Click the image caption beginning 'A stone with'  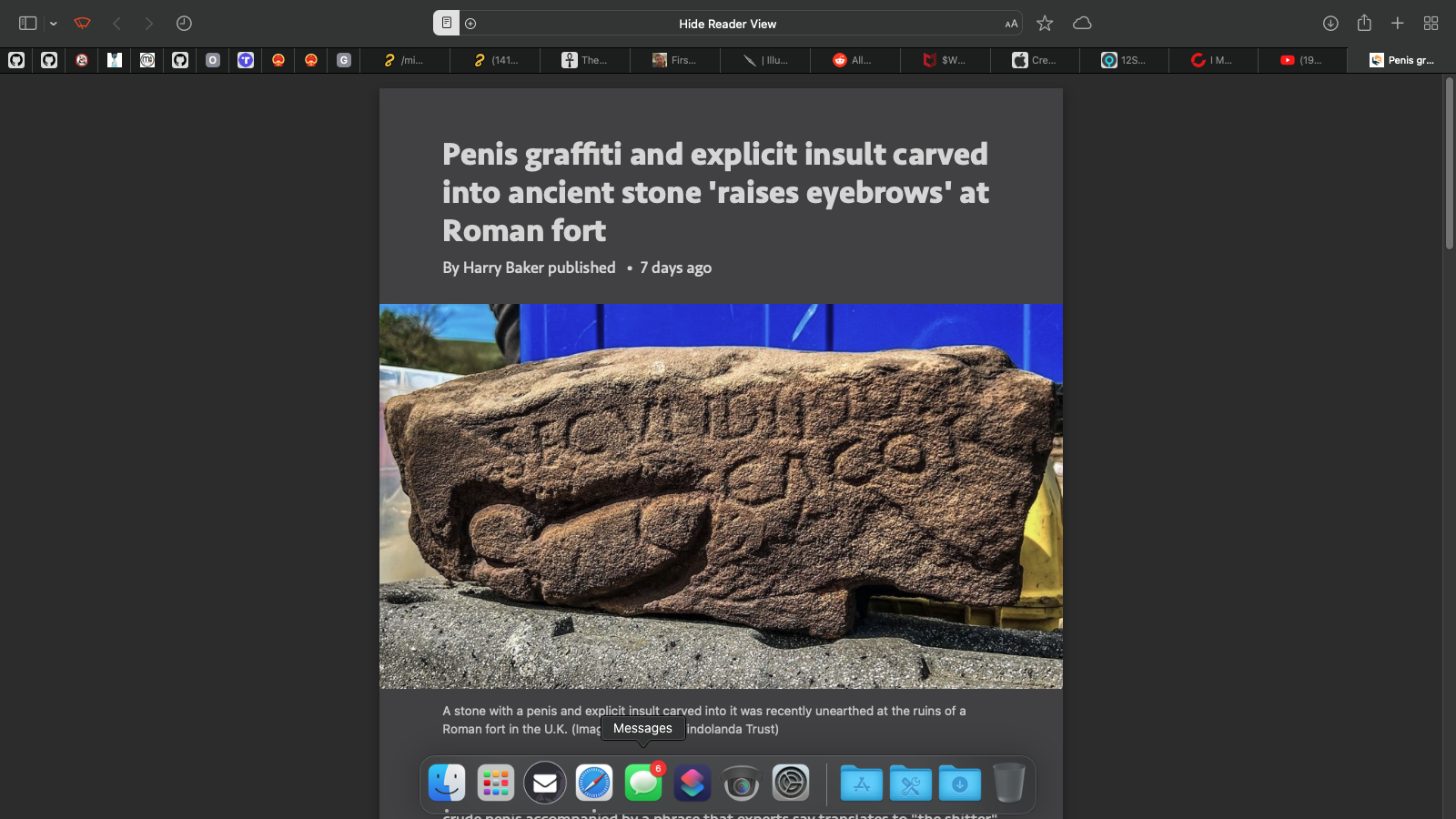[x=703, y=720]
